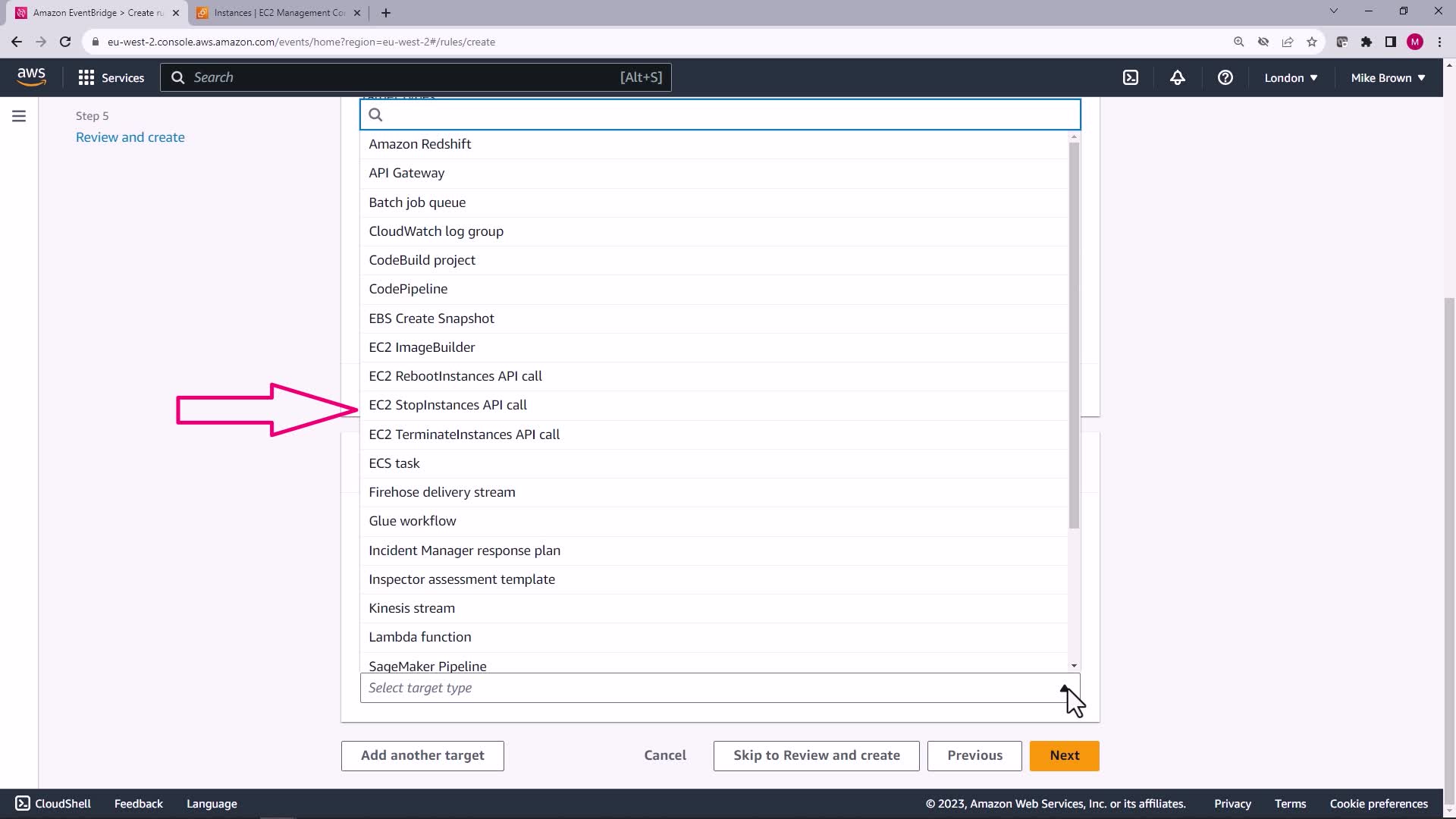
Task: Open the notifications bell icon
Action: tap(1178, 77)
